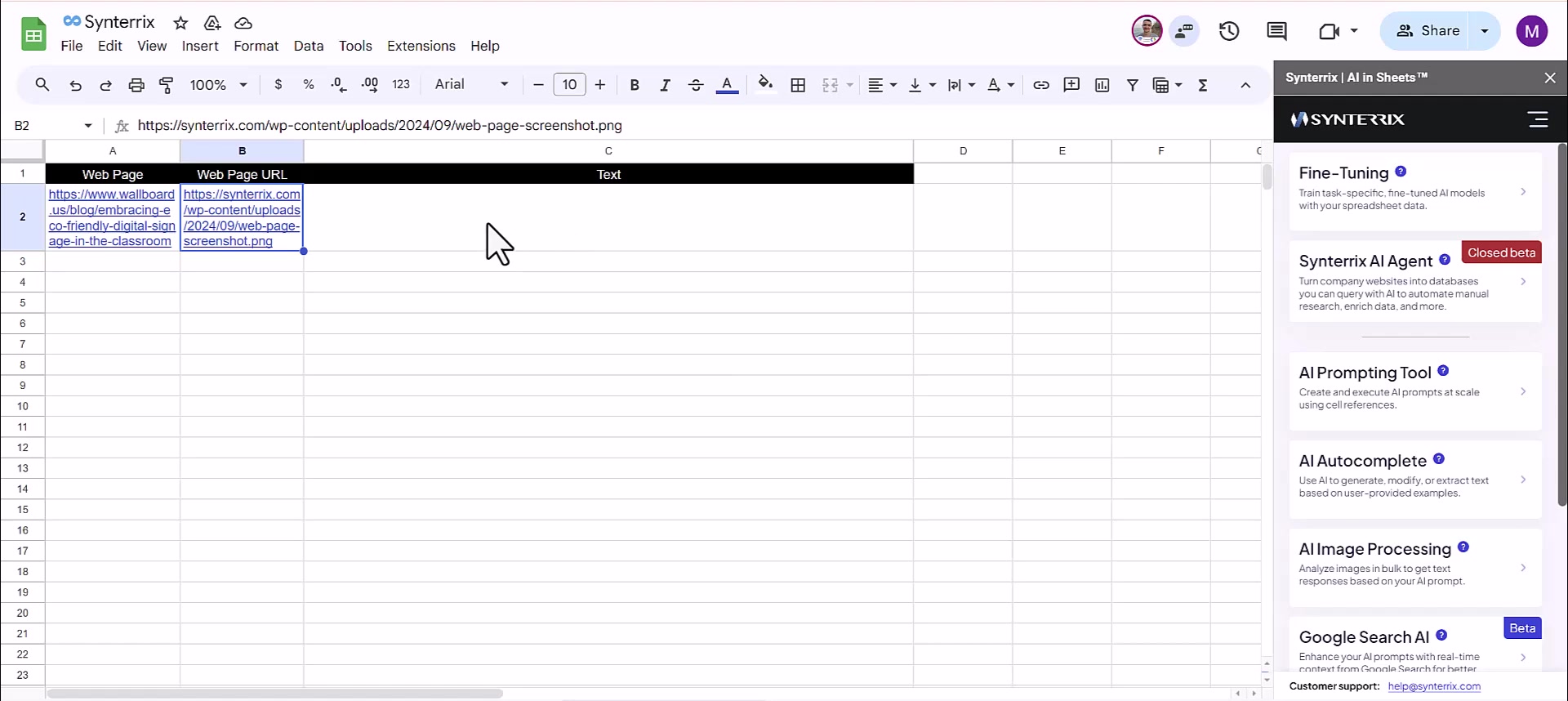The height and width of the screenshot is (701, 1568).
Task: Open the Format menu
Action: (x=256, y=46)
